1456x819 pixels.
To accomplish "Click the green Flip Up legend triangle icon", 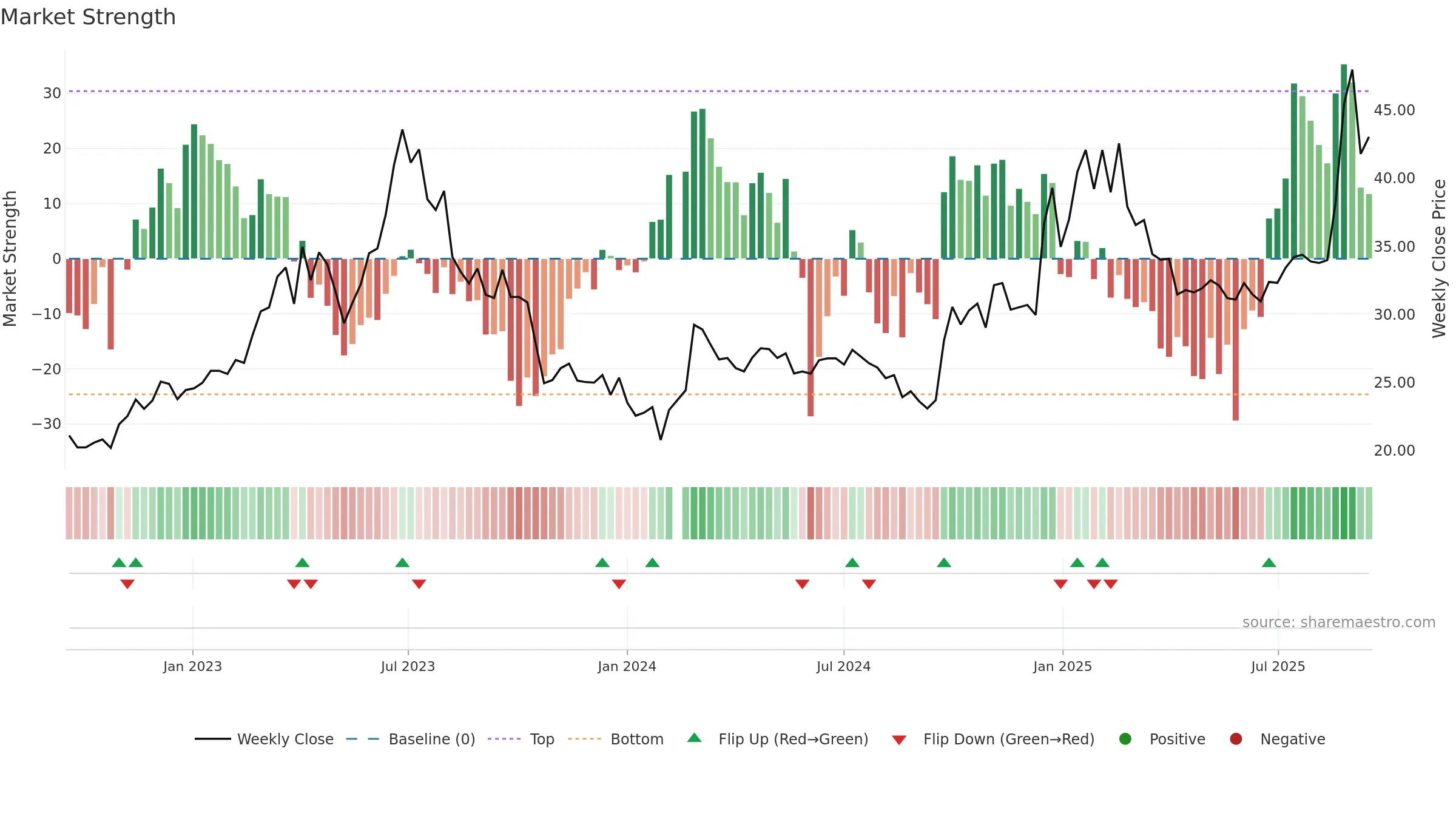I will click(695, 738).
